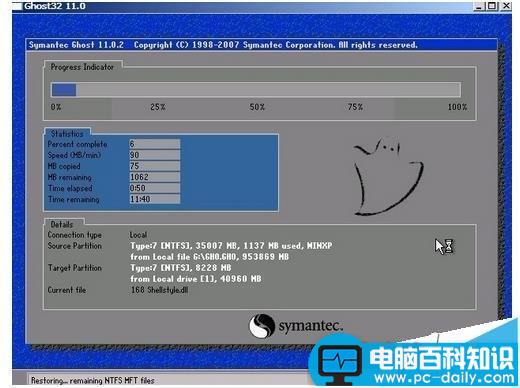Click the 25% progress marker label
520x388 pixels.
[158, 107]
